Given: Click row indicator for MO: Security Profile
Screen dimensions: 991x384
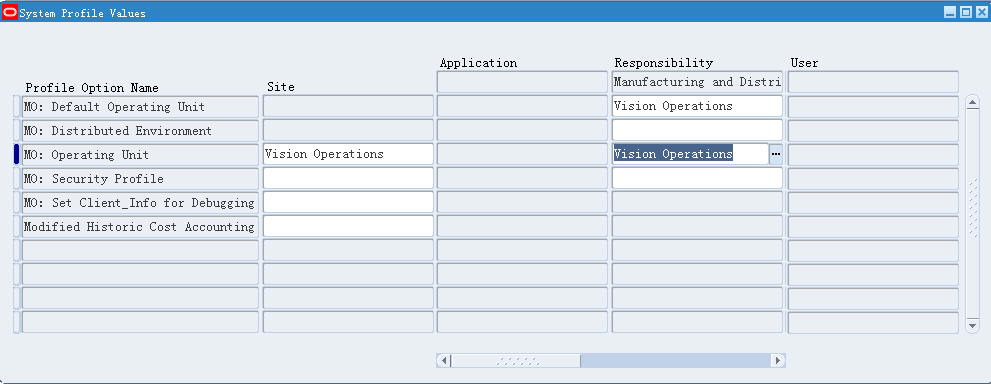Looking at the screenshot, I should 16,179.
